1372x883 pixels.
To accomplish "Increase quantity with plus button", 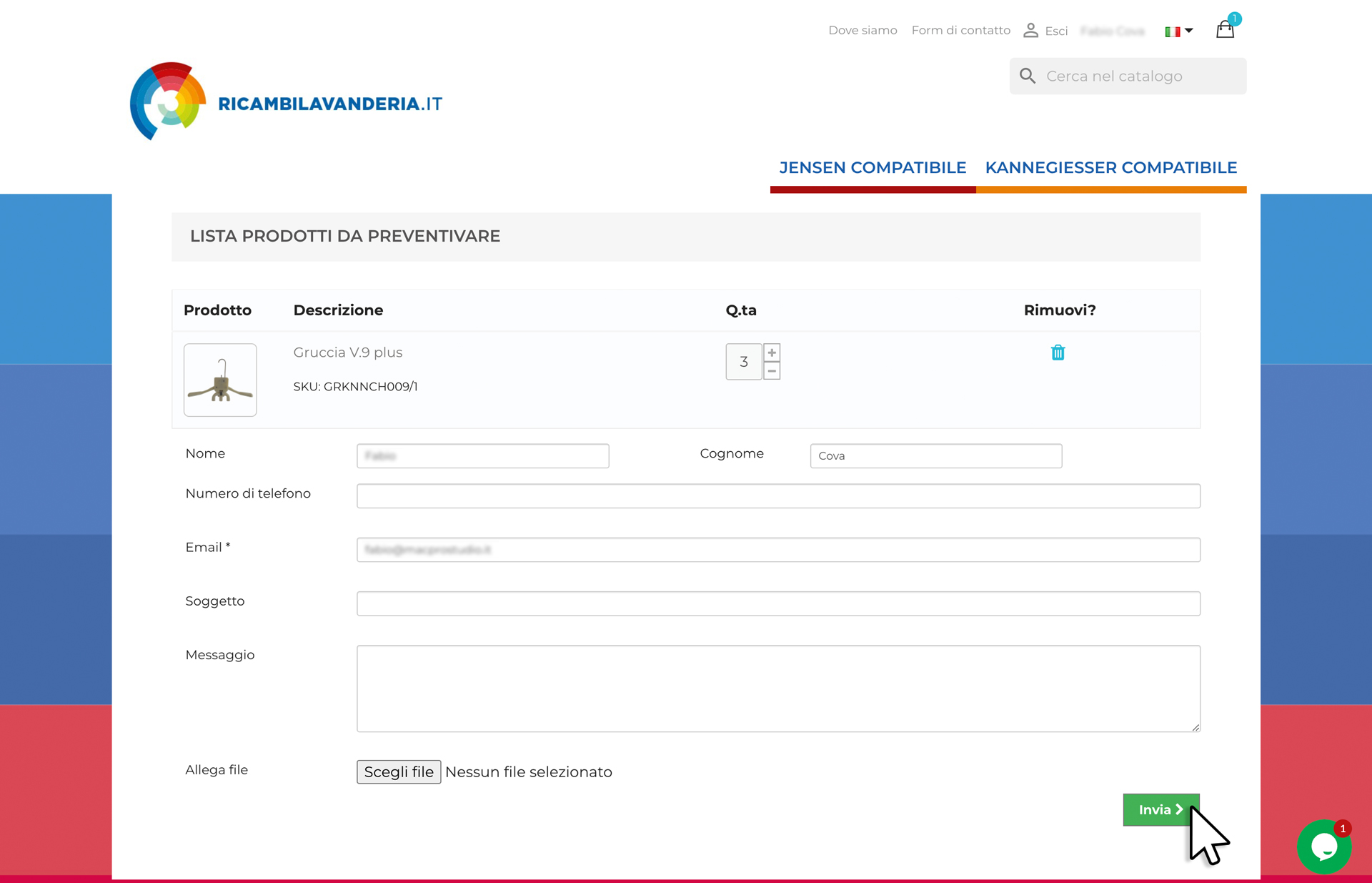I will click(x=772, y=352).
